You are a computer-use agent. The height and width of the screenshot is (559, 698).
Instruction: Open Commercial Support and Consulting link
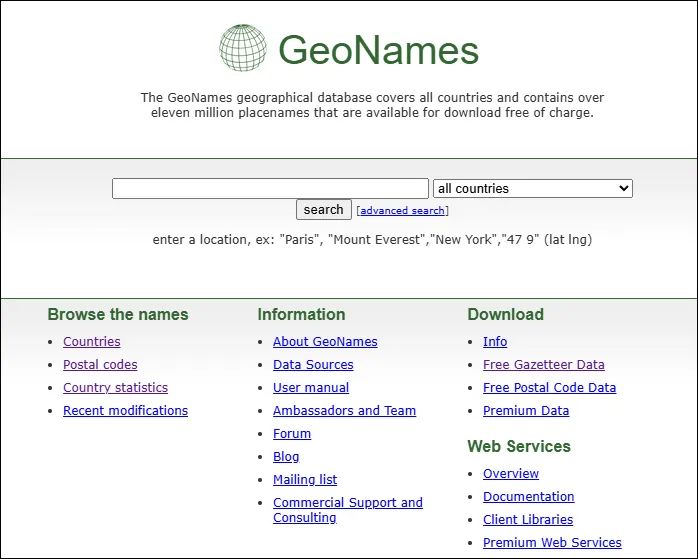[348, 510]
